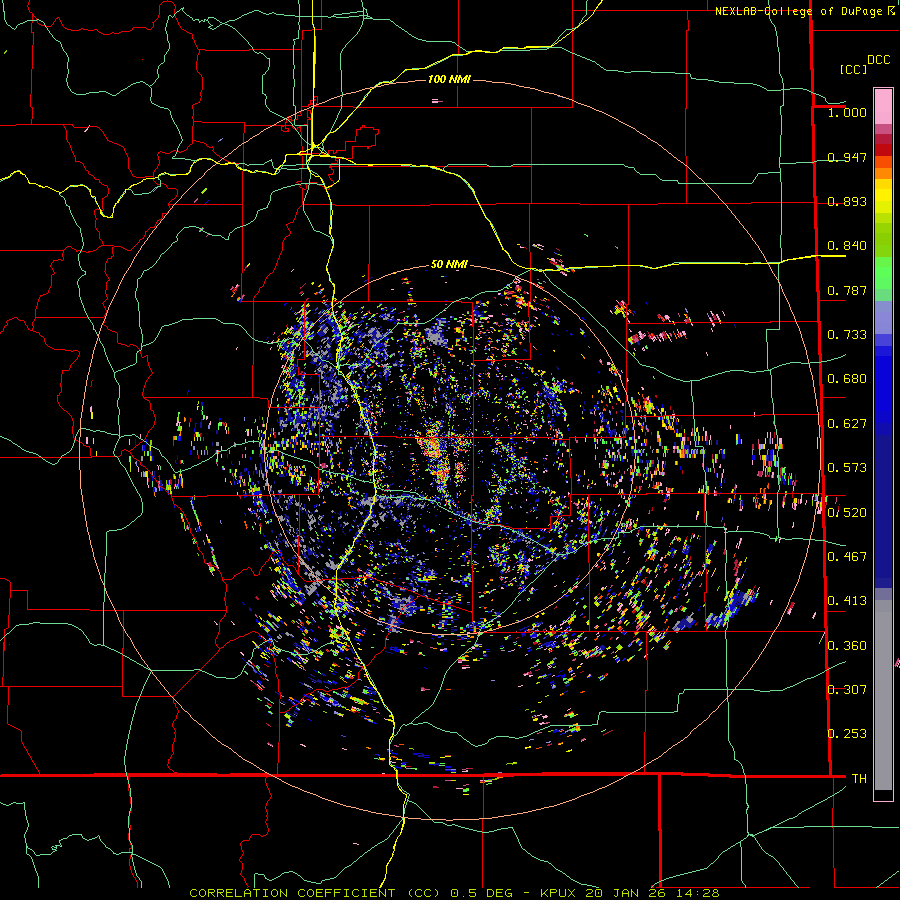Image resolution: width=900 pixels, height=900 pixels.
Task: Click the 0.573 scale value
Action: click(x=847, y=468)
